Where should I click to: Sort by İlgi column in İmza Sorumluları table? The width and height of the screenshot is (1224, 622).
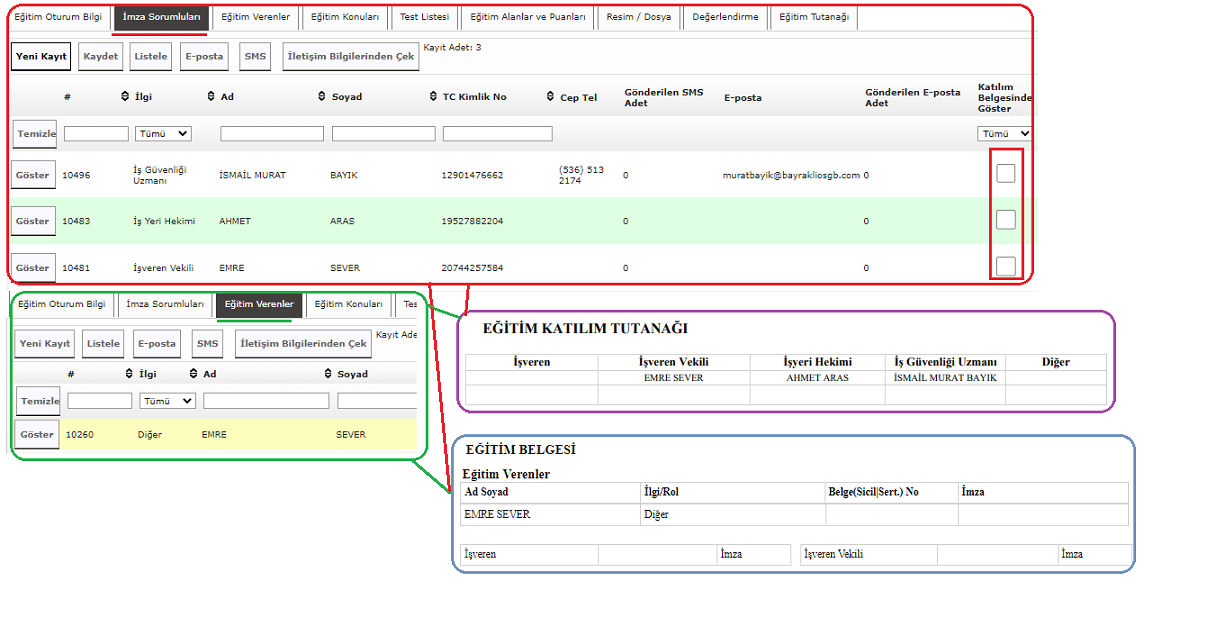click(125, 97)
